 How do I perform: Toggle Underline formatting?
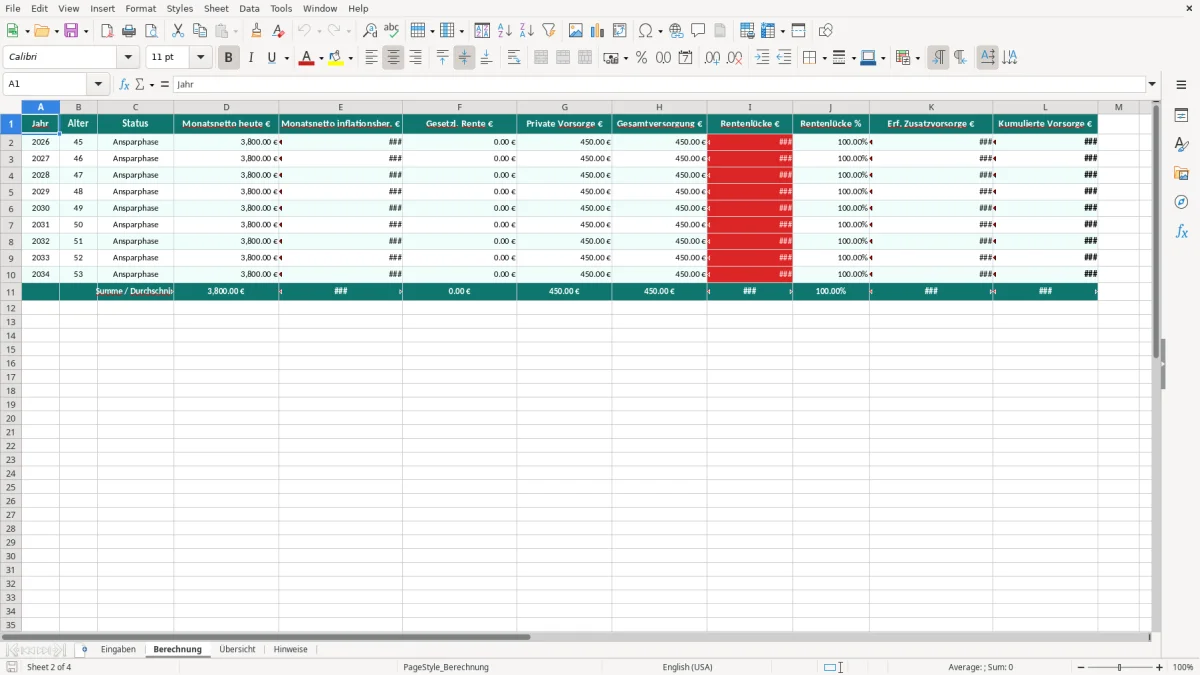[x=271, y=58]
